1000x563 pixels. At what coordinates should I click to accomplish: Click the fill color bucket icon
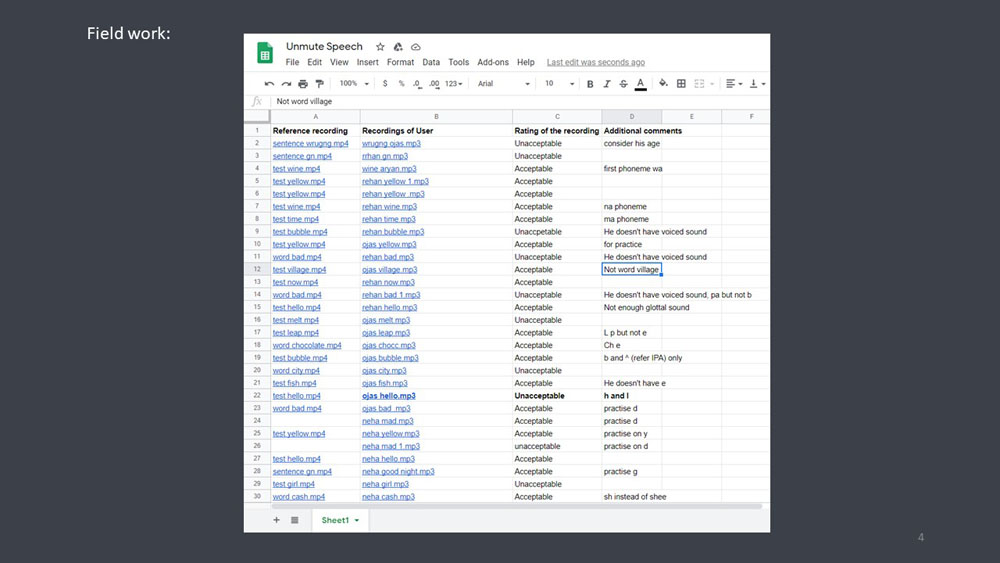(x=663, y=83)
